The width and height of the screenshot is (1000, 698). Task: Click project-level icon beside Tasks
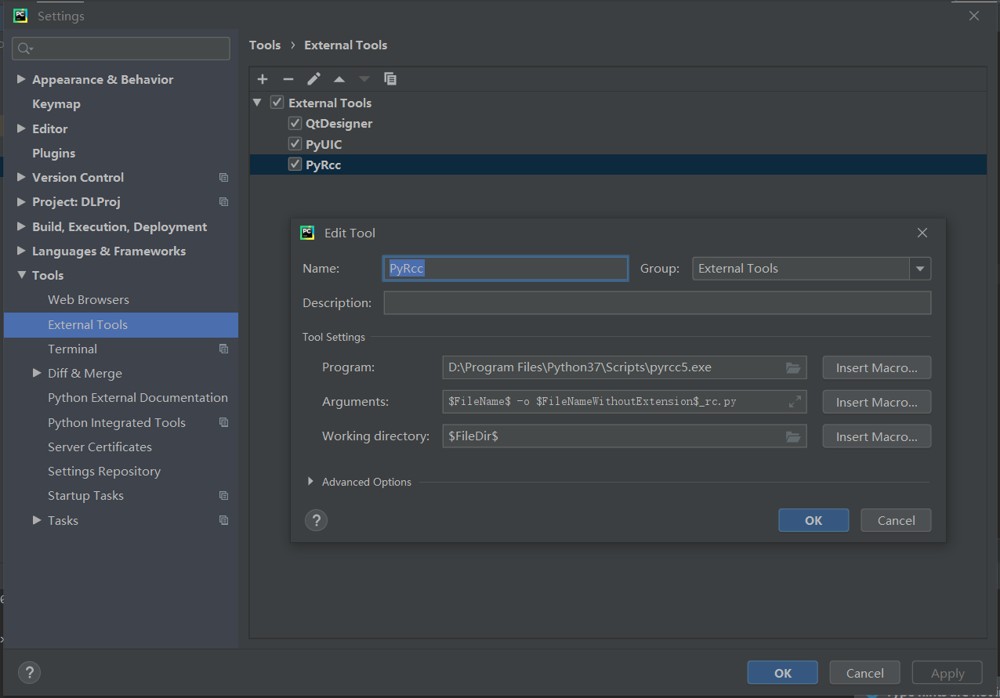coord(223,520)
